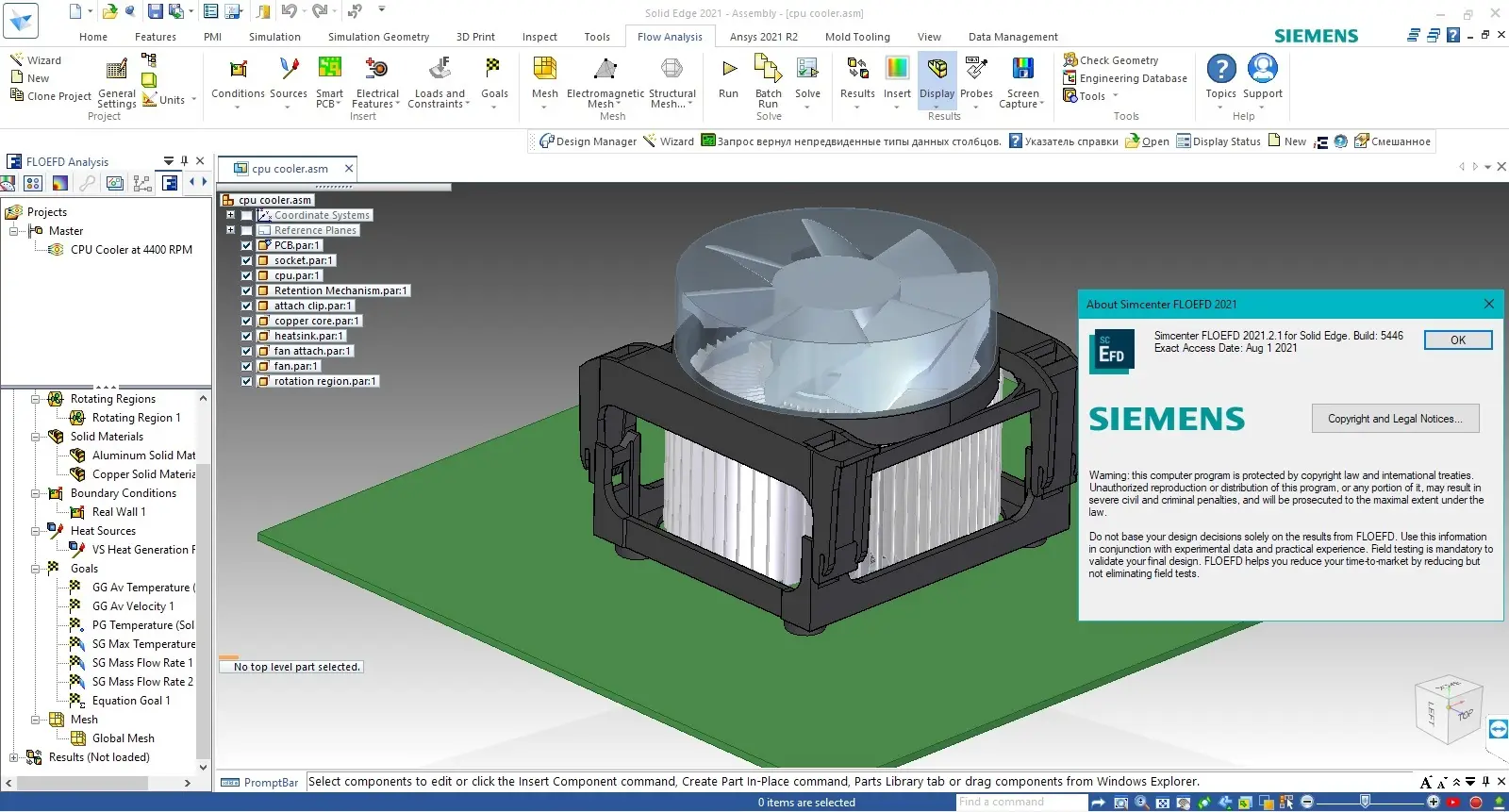Open the Mold Tooling tab
Image resolution: width=1509 pixels, height=812 pixels.
pos(857,37)
